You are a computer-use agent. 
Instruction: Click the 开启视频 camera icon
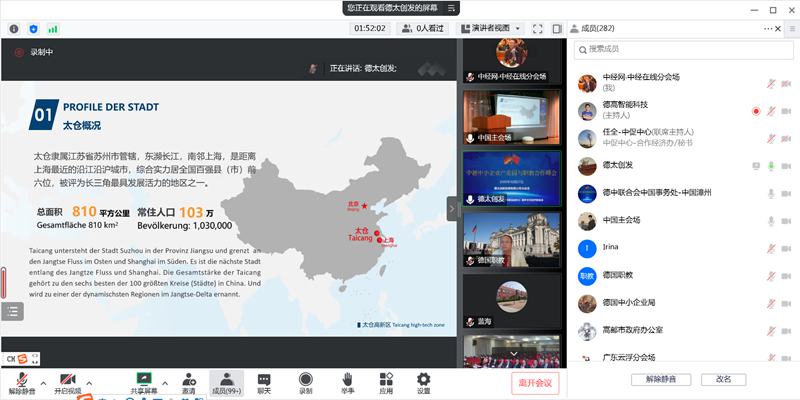click(x=66, y=379)
